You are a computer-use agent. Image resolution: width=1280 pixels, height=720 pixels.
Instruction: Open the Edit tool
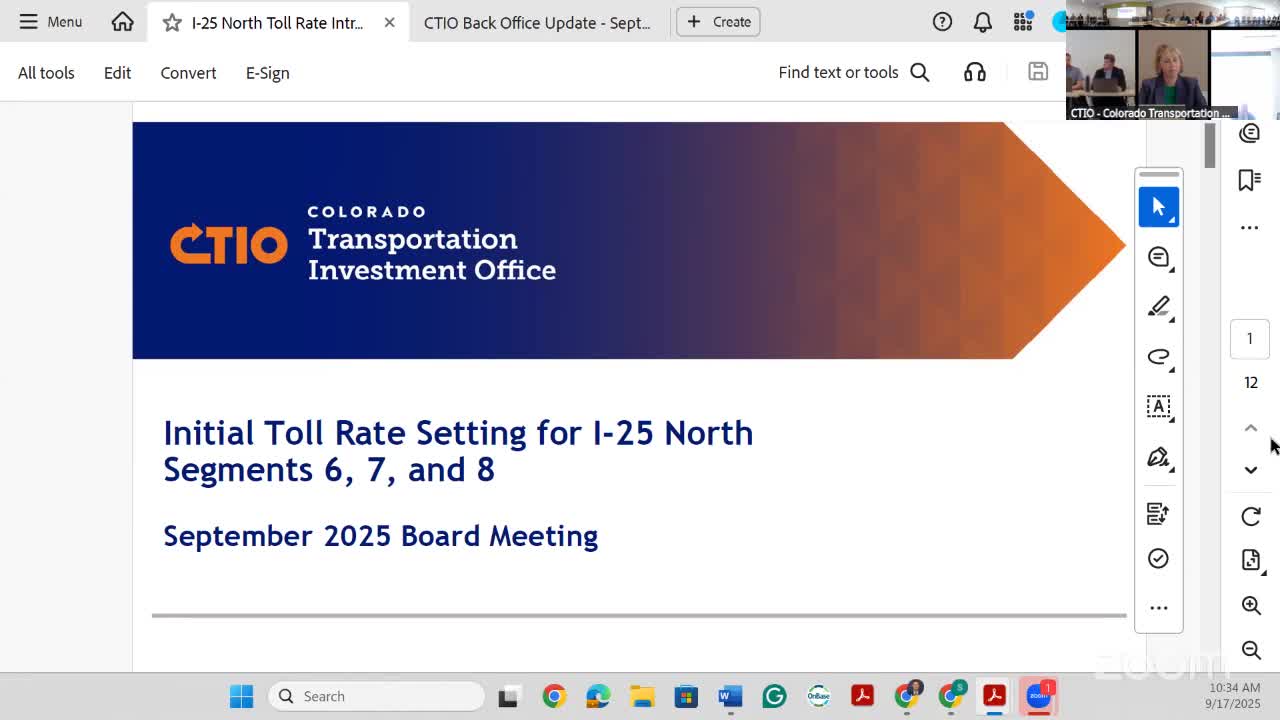click(117, 73)
